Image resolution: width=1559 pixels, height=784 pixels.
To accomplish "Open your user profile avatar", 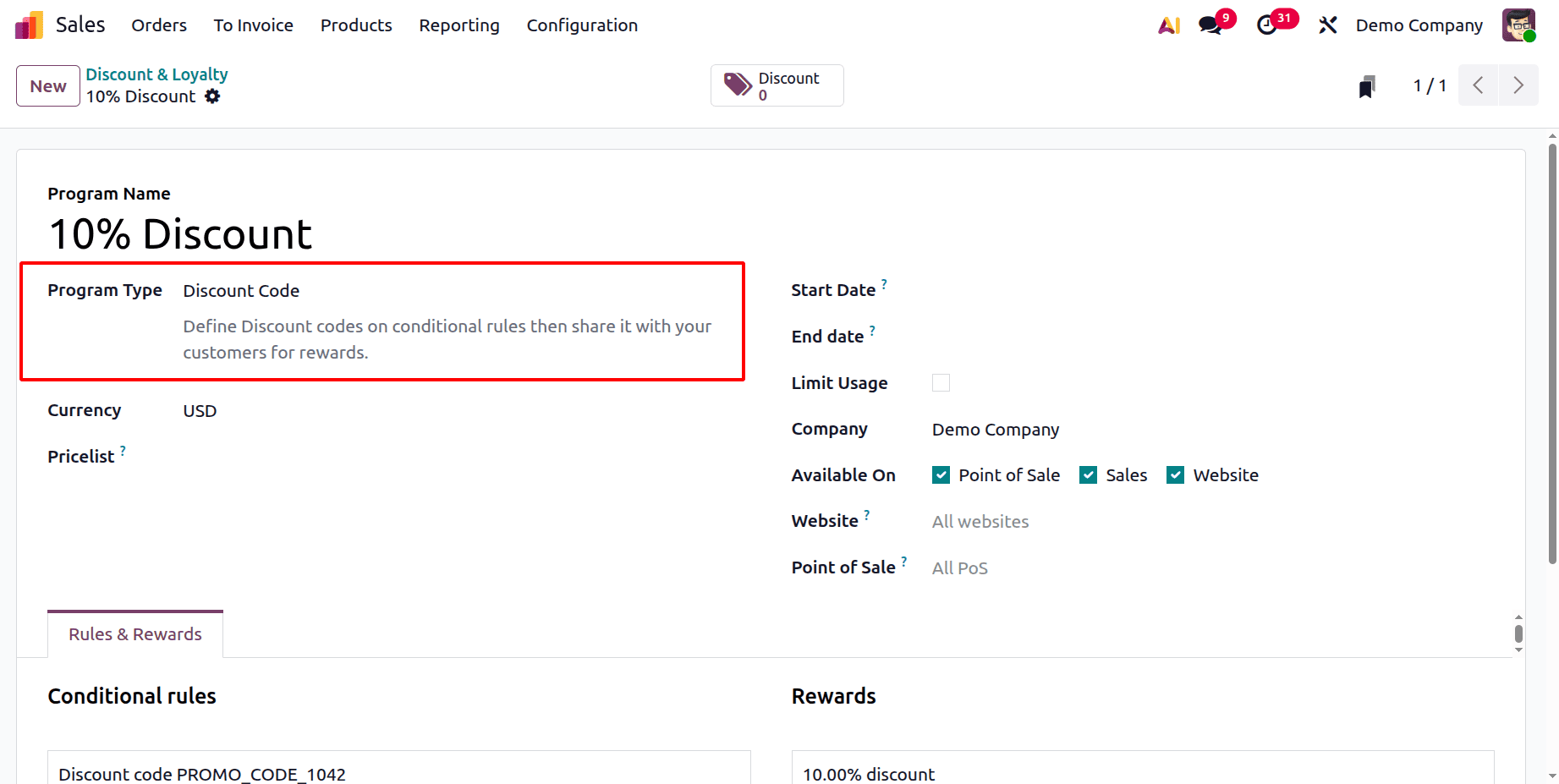I will tap(1519, 25).
